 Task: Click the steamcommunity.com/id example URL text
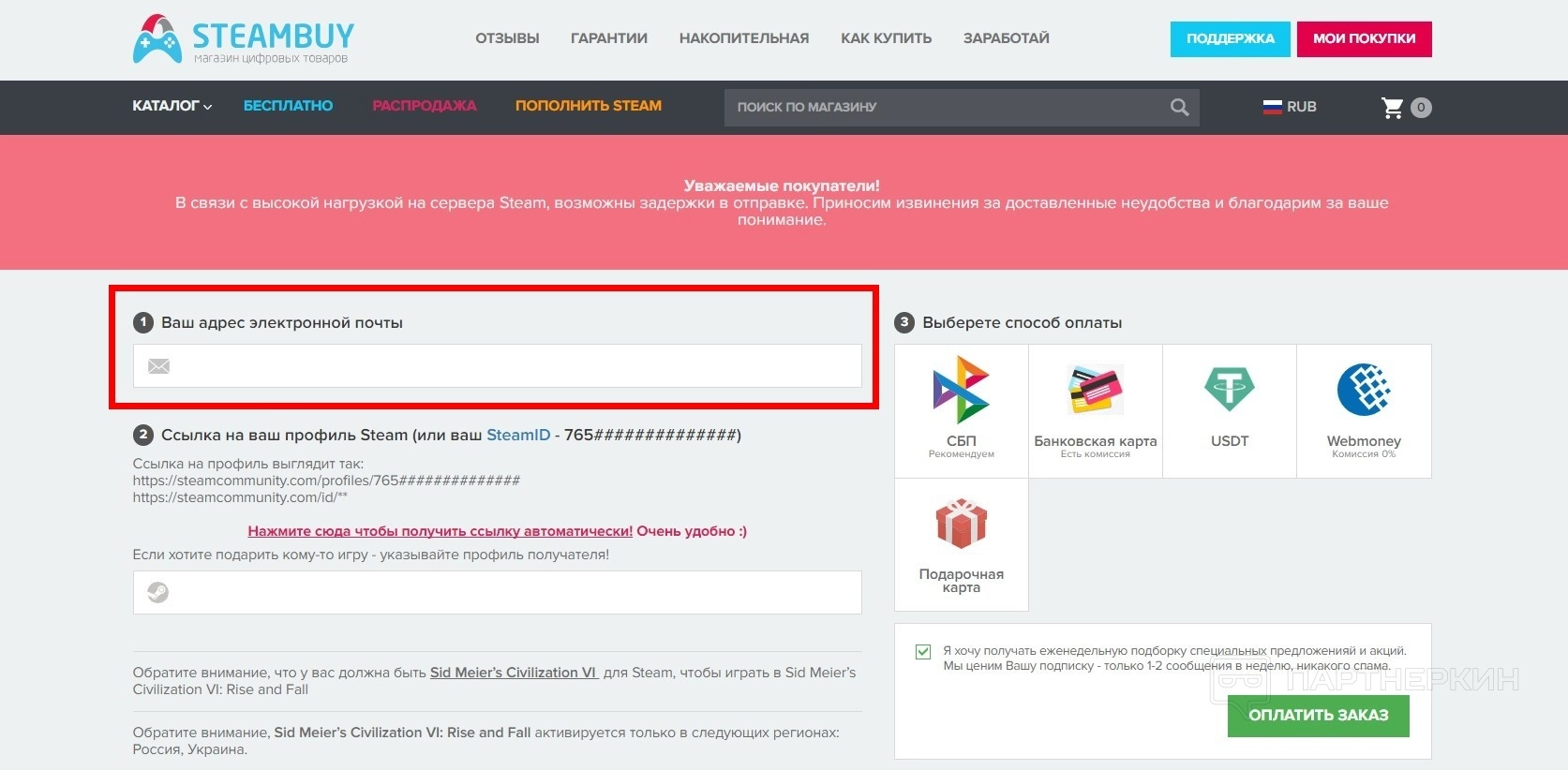click(x=240, y=497)
